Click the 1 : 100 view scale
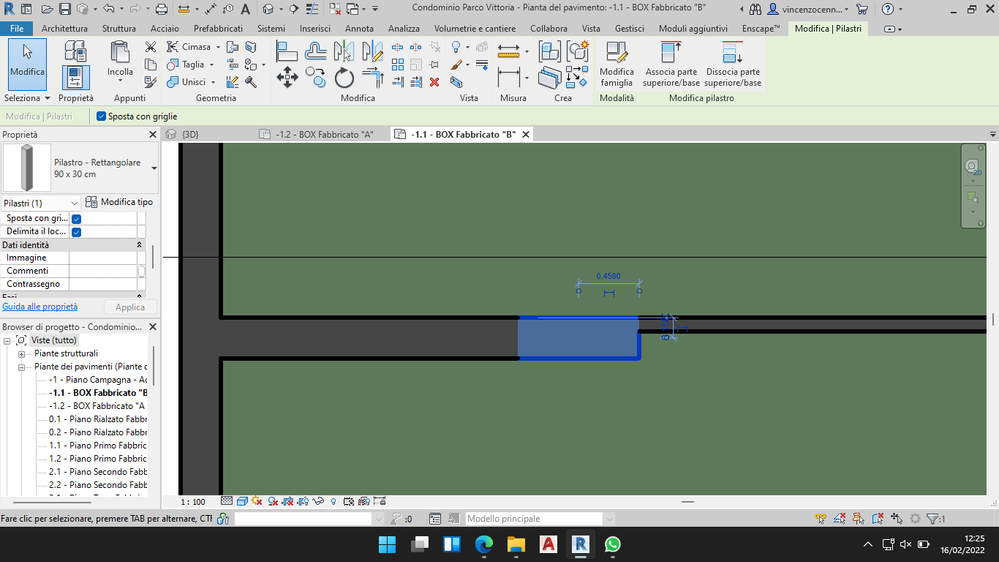Viewport: 999px width, 562px height. 192,502
